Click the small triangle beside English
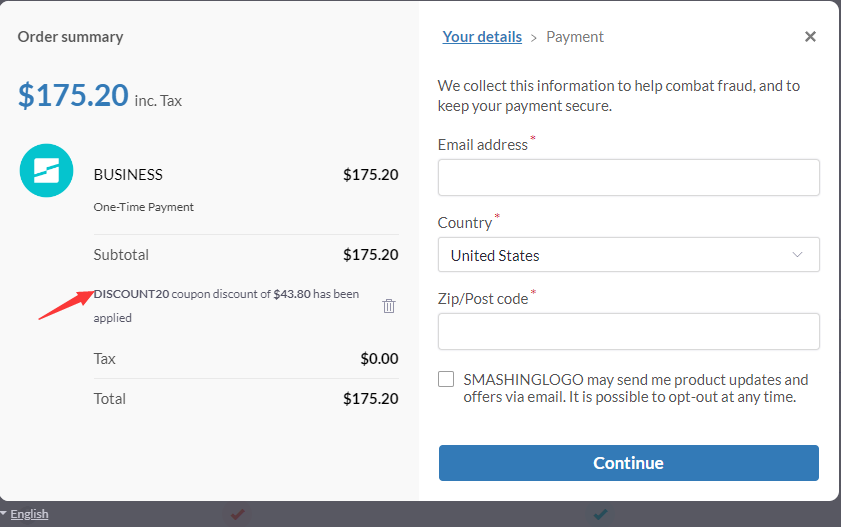 click(x=4, y=514)
